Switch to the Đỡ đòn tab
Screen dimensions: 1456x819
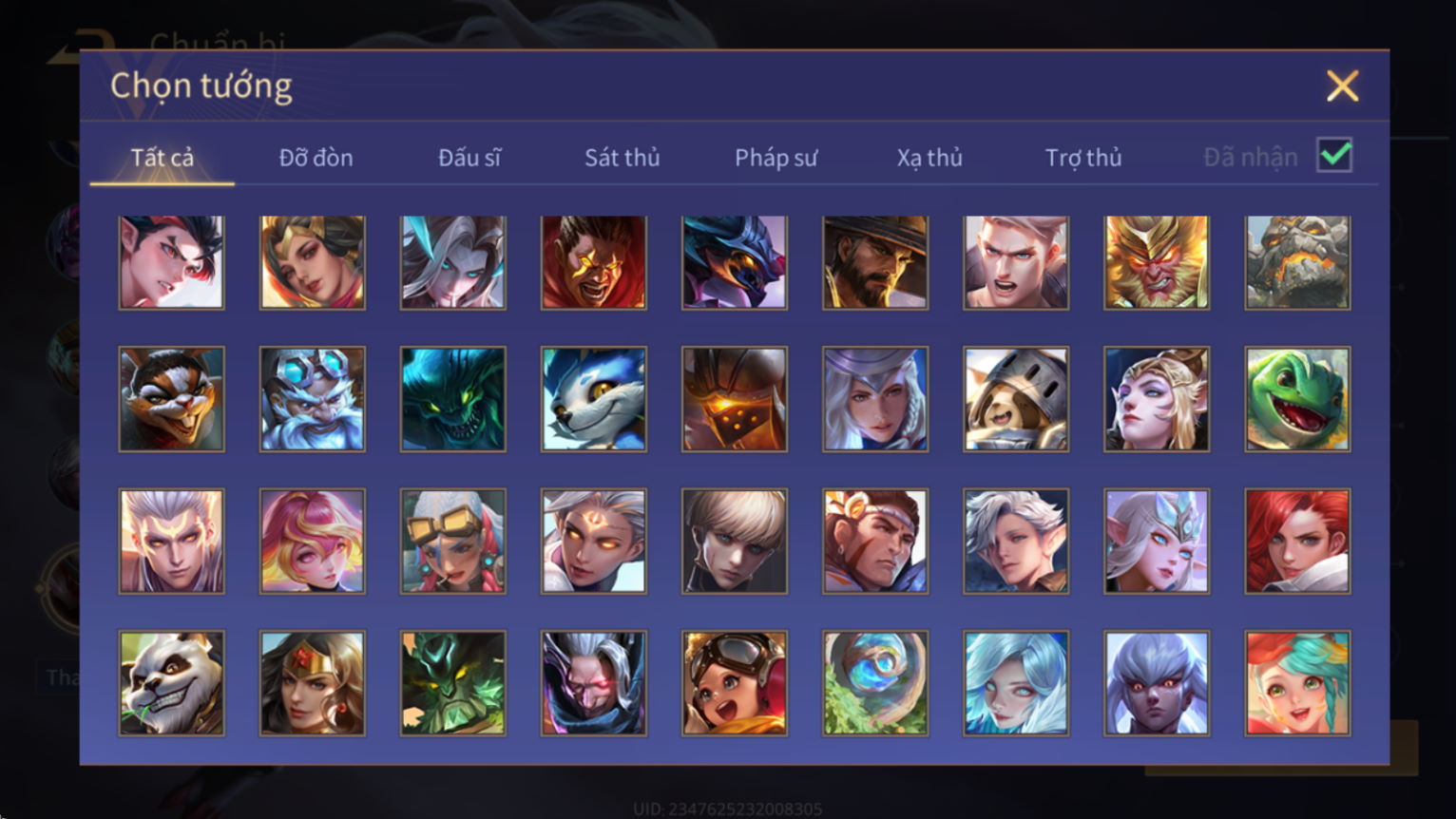(316, 158)
